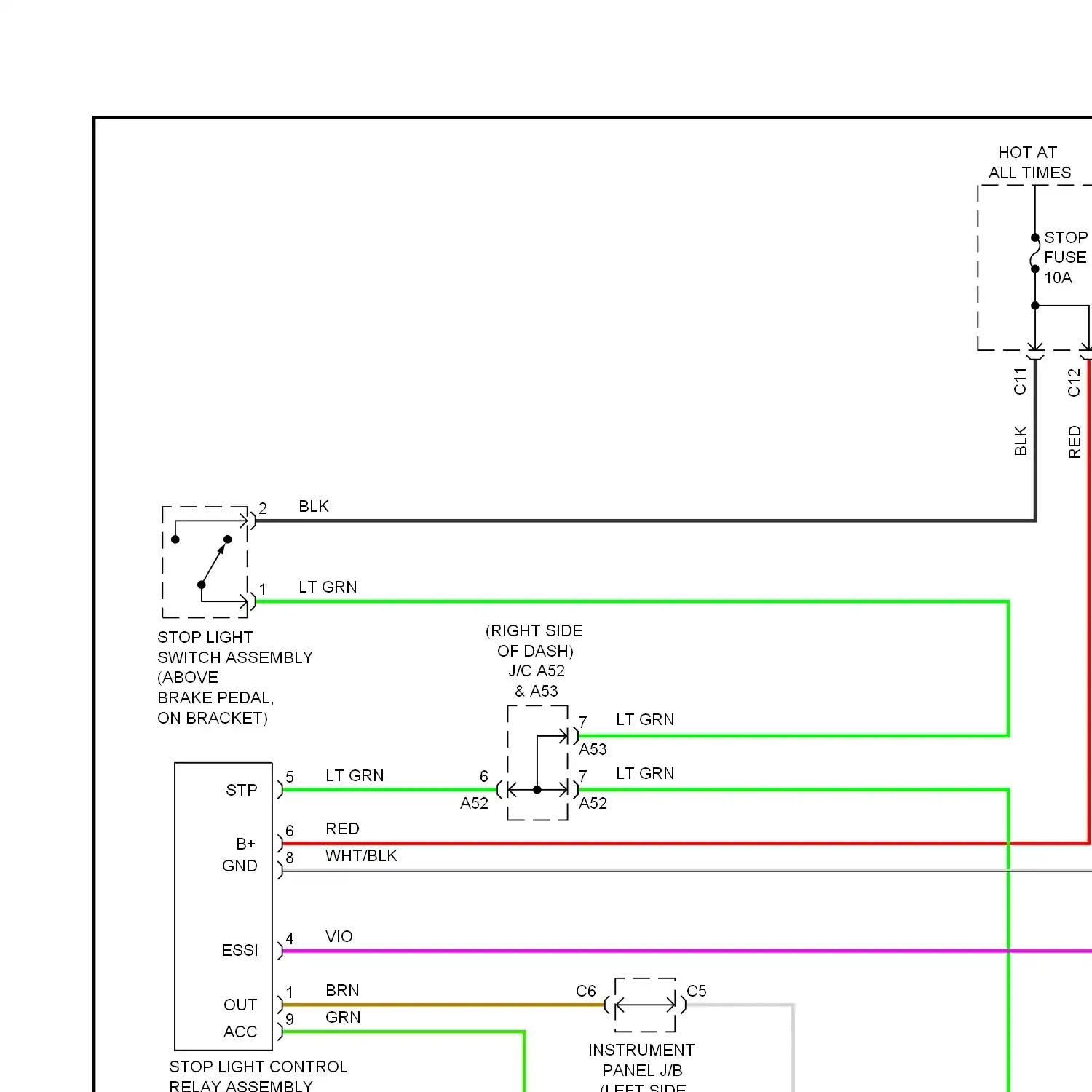Click the A52 label at junction pin 6
This screenshot has height=1092, width=1092.
tap(474, 803)
